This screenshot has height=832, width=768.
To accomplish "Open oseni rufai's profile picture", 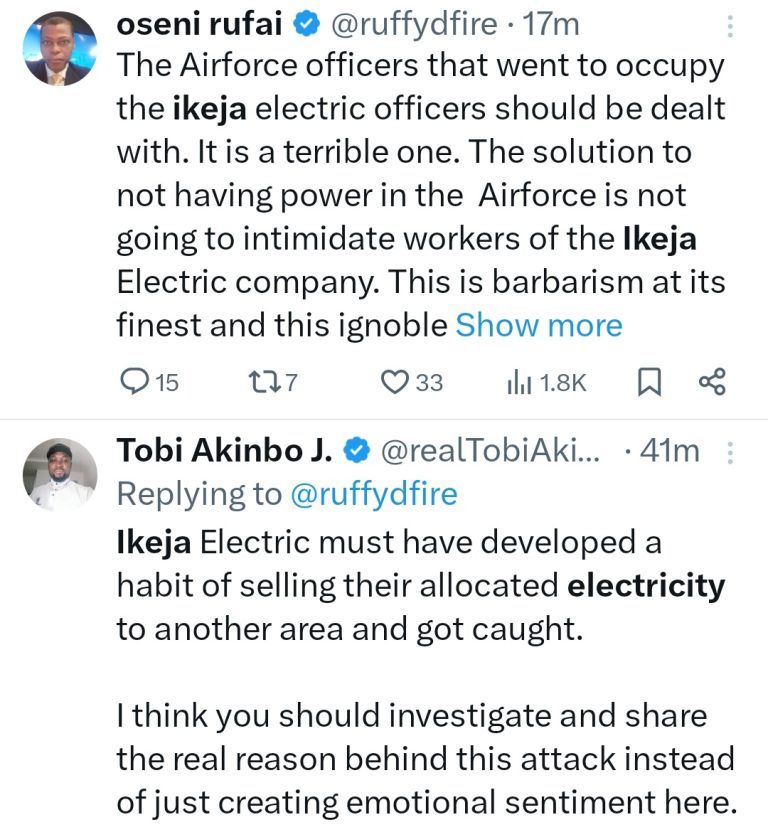I will tap(58, 48).
